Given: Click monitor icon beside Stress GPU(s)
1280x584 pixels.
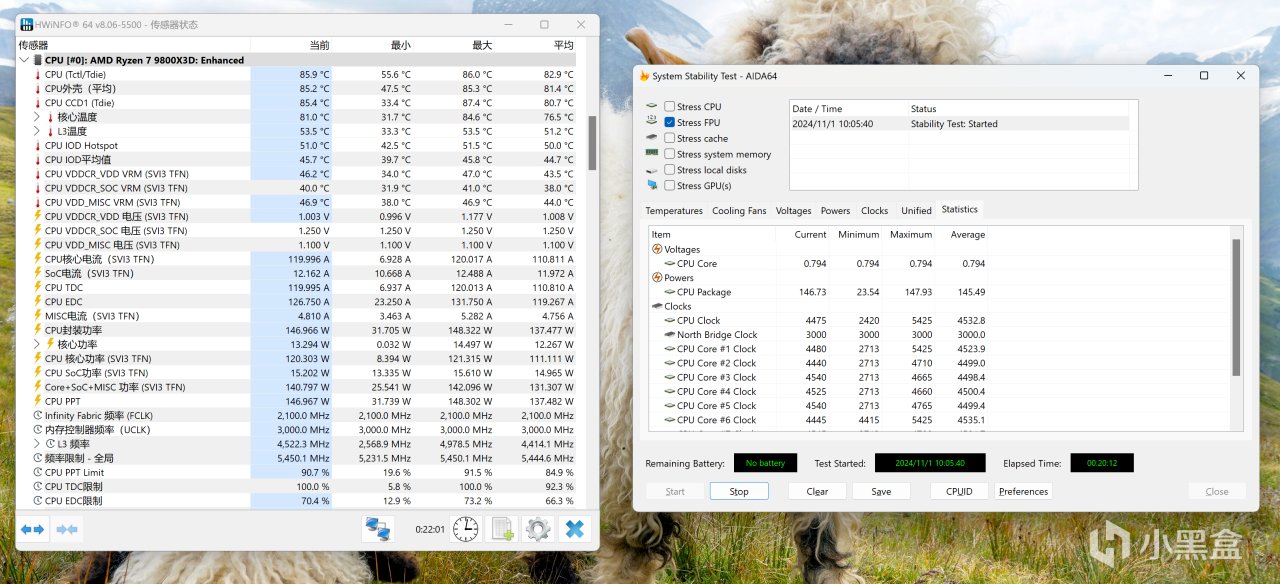Looking at the screenshot, I should point(652,185).
